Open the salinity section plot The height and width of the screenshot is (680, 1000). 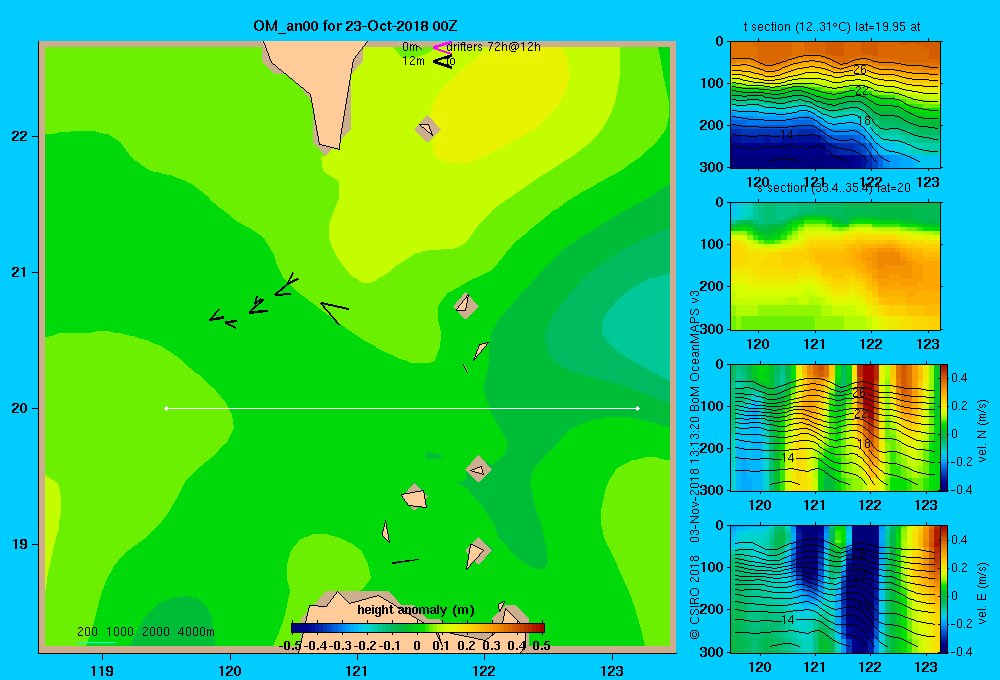pos(835,266)
